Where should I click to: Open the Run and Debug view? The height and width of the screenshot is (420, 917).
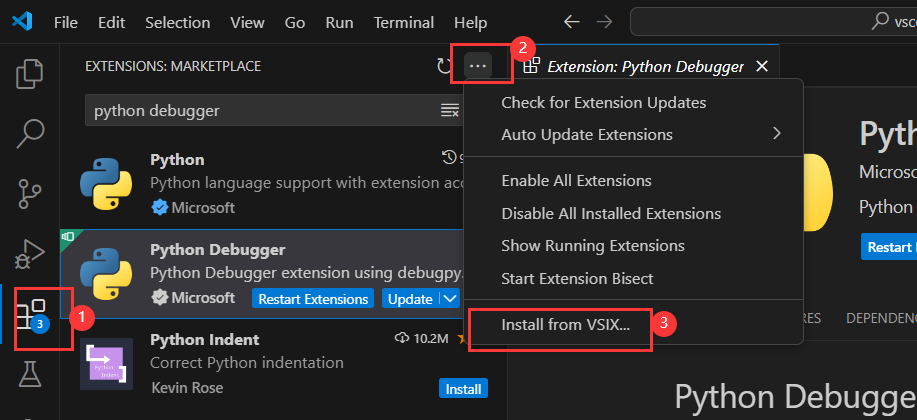point(32,253)
